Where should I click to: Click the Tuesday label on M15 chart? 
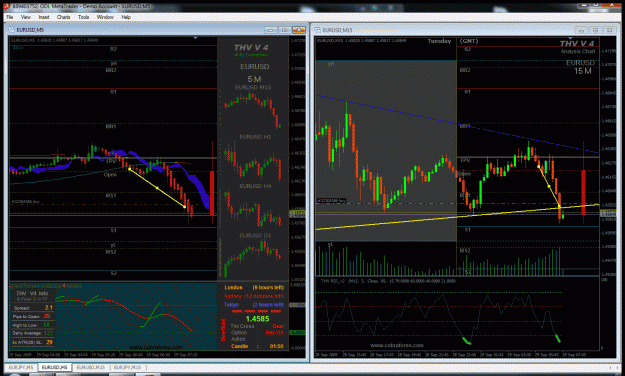[x=439, y=41]
